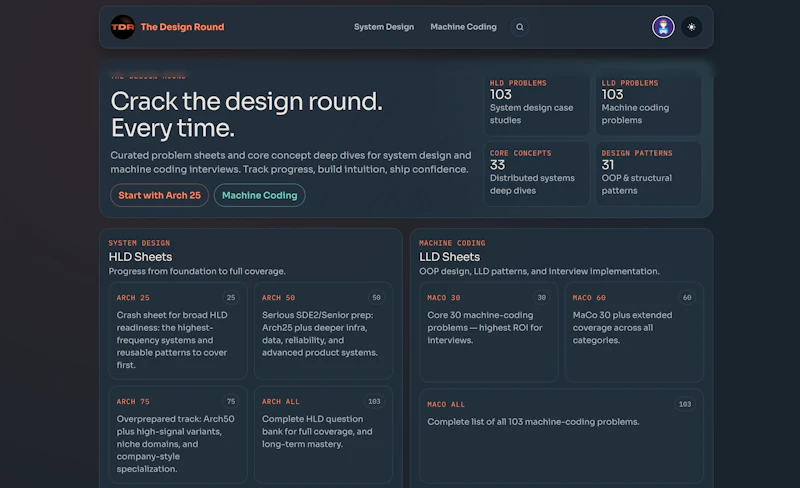
Task: Click "Progress from foundation to full coverage." text
Action: pyautogui.click(x=197, y=271)
